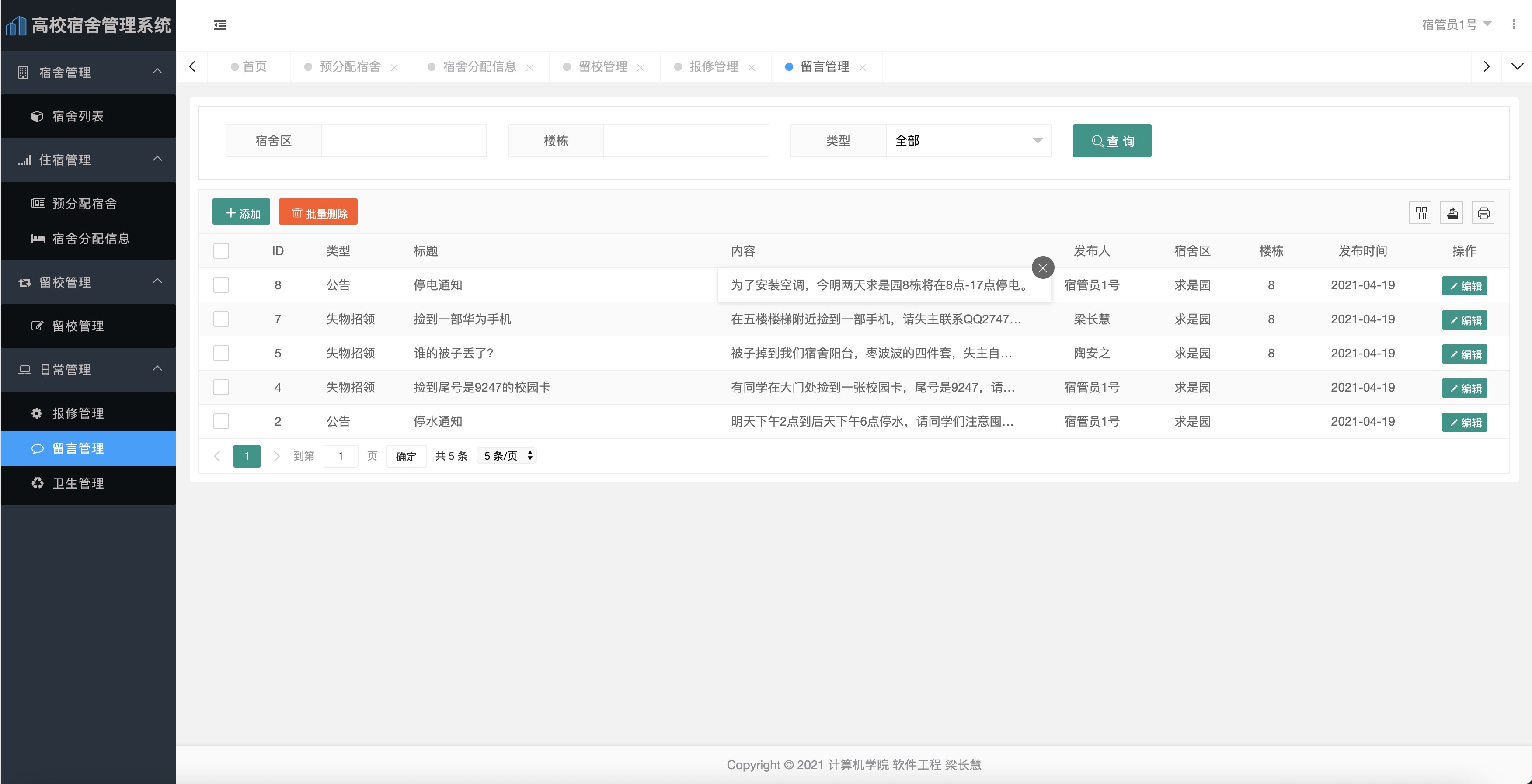The height and width of the screenshot is (784, 1532).
Task: Focus the page number jump input
Action: coord(341,457)
